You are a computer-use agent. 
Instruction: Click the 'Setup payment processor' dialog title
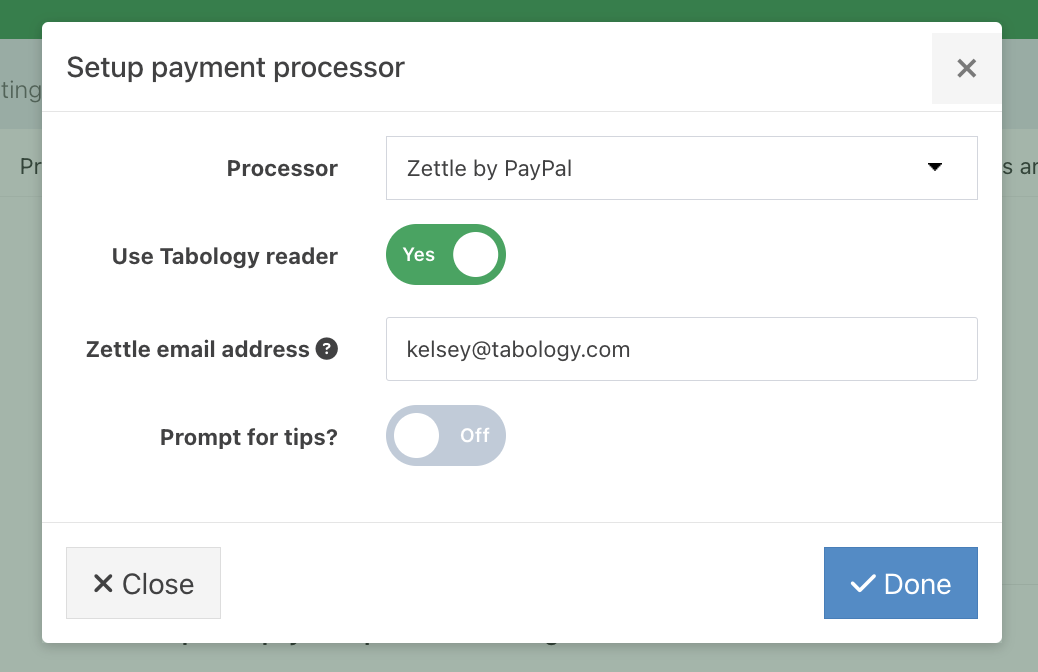(x=236, y=68)
